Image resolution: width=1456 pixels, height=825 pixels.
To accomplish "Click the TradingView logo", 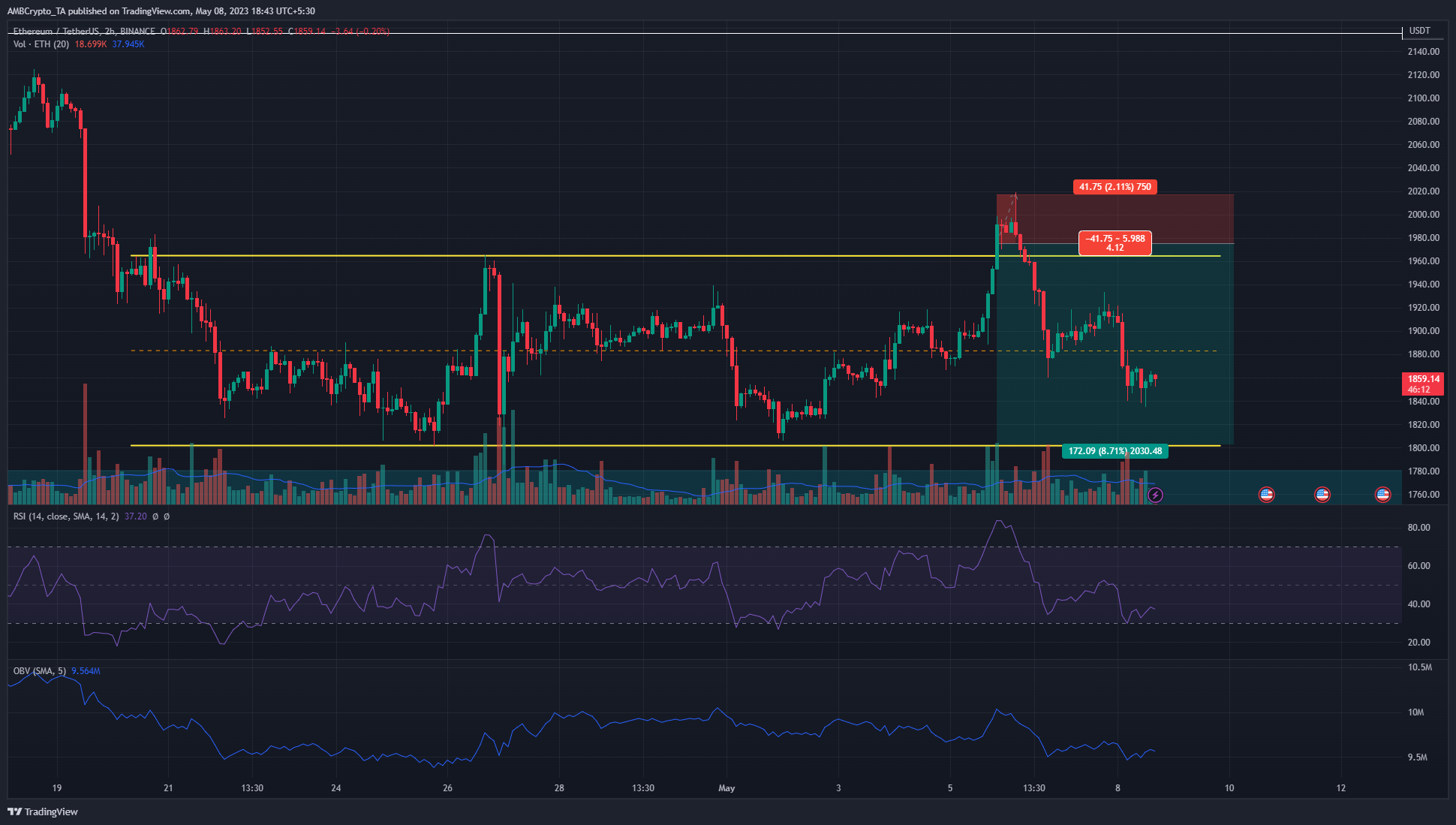I will pyautogui.click(x=43, y=811).
